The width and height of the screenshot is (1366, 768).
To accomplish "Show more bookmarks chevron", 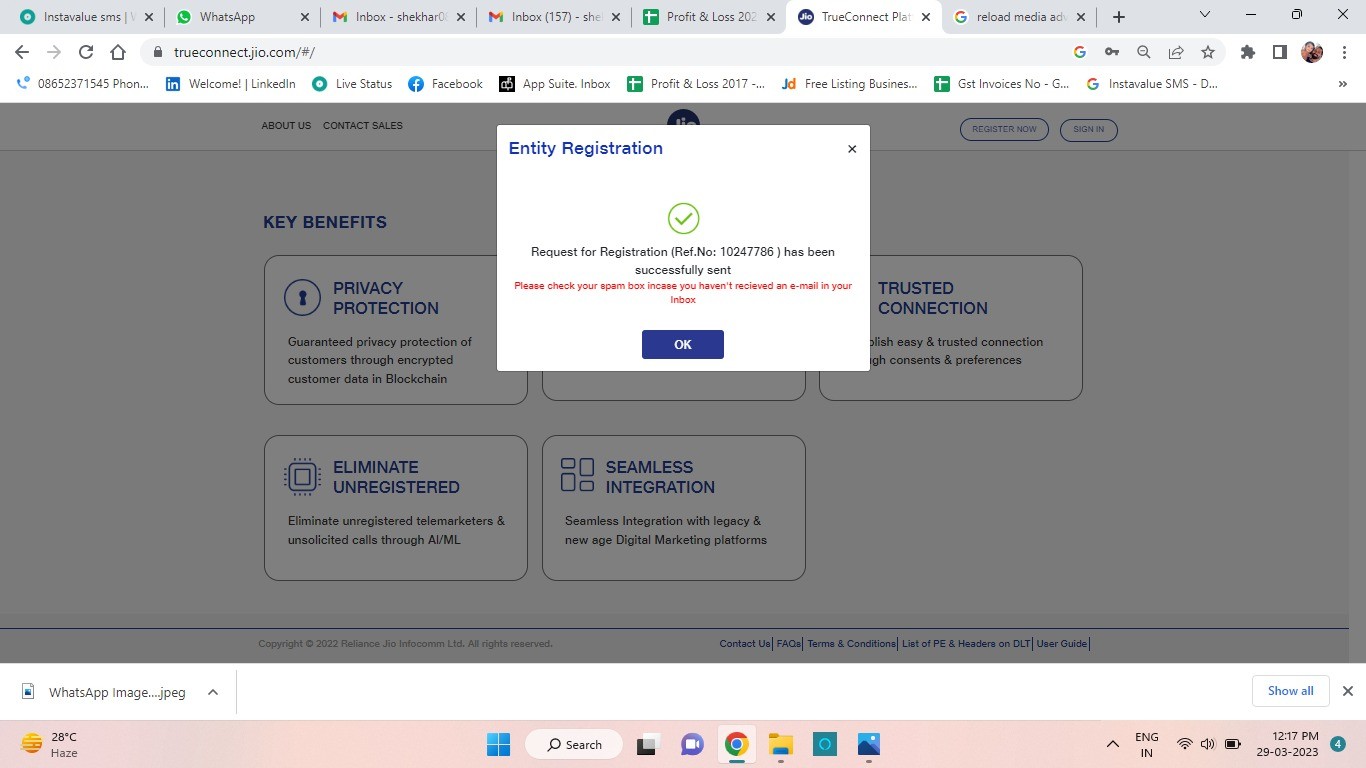I will 1342,84.
